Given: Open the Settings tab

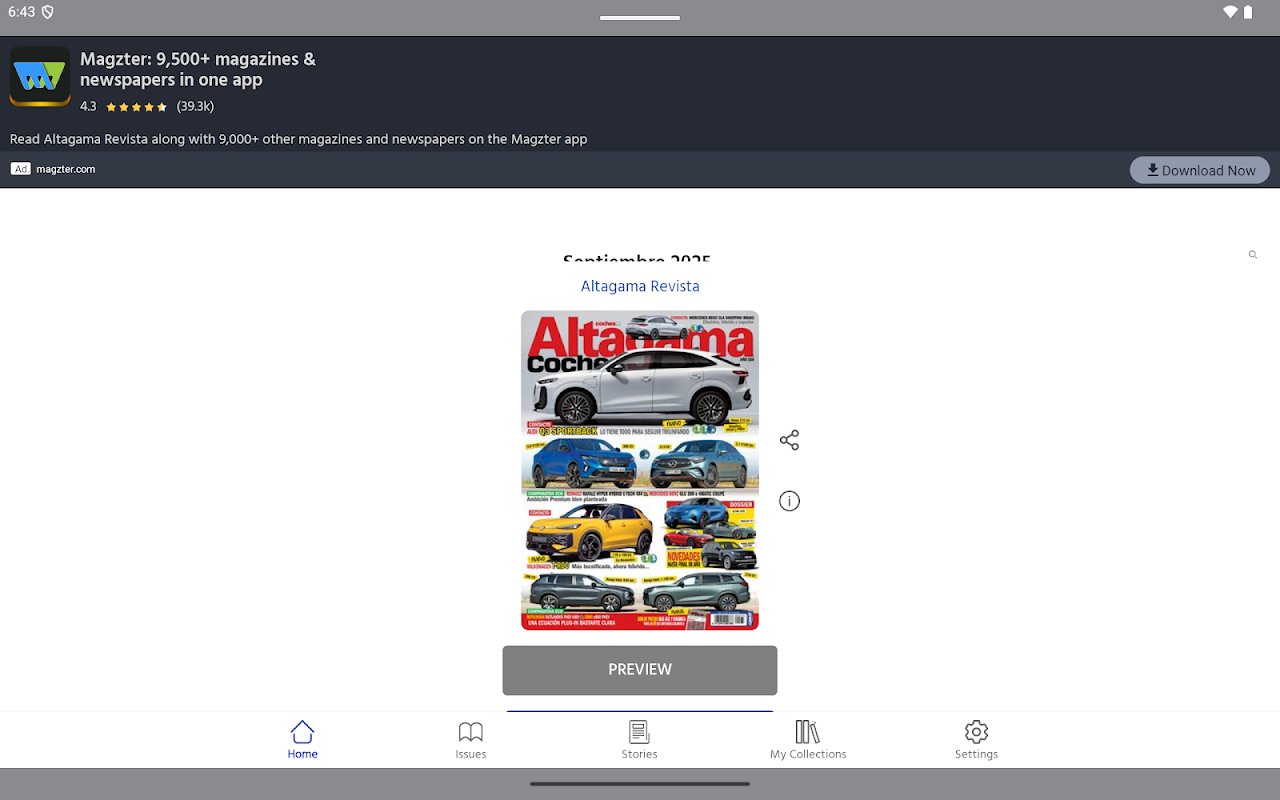Looking at the screenshot, I should tap(976, 740).
